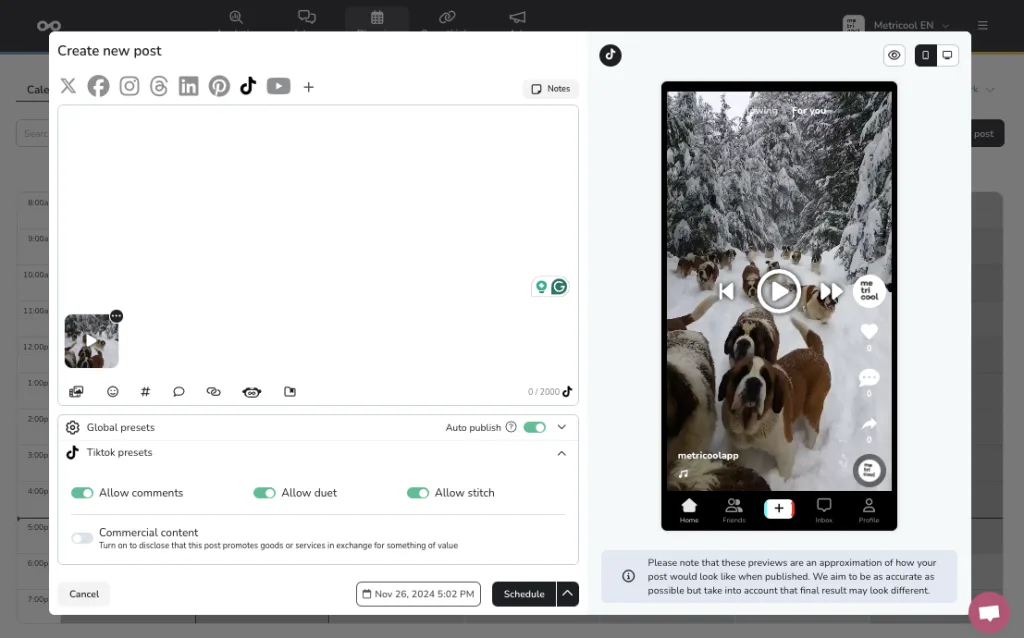Disable the Allow comments toggle

[x=82, y=493]
